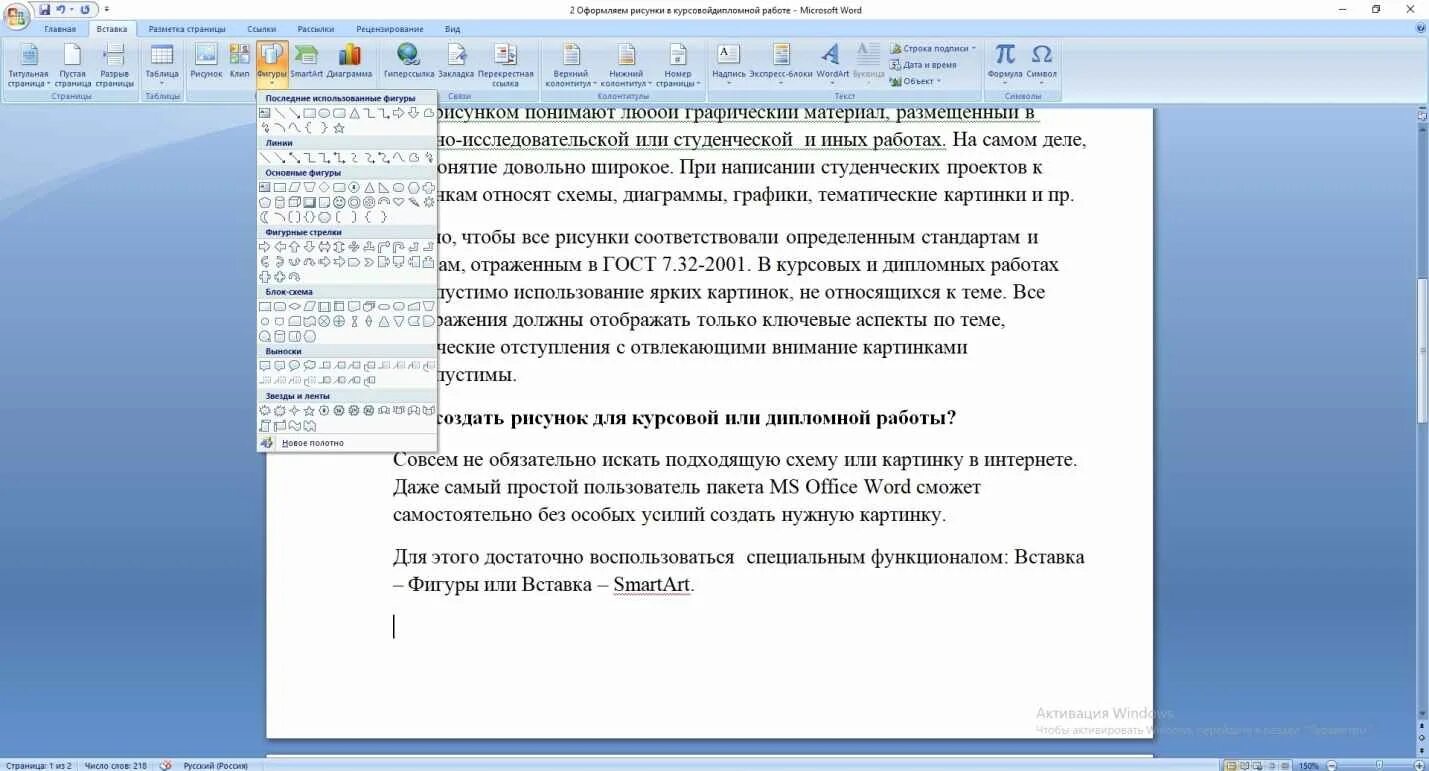The height and width of the screenshot is (771, 1429).
Task: Open Customize Quick Access Toolbar arrow
Action: coord(107,9)
